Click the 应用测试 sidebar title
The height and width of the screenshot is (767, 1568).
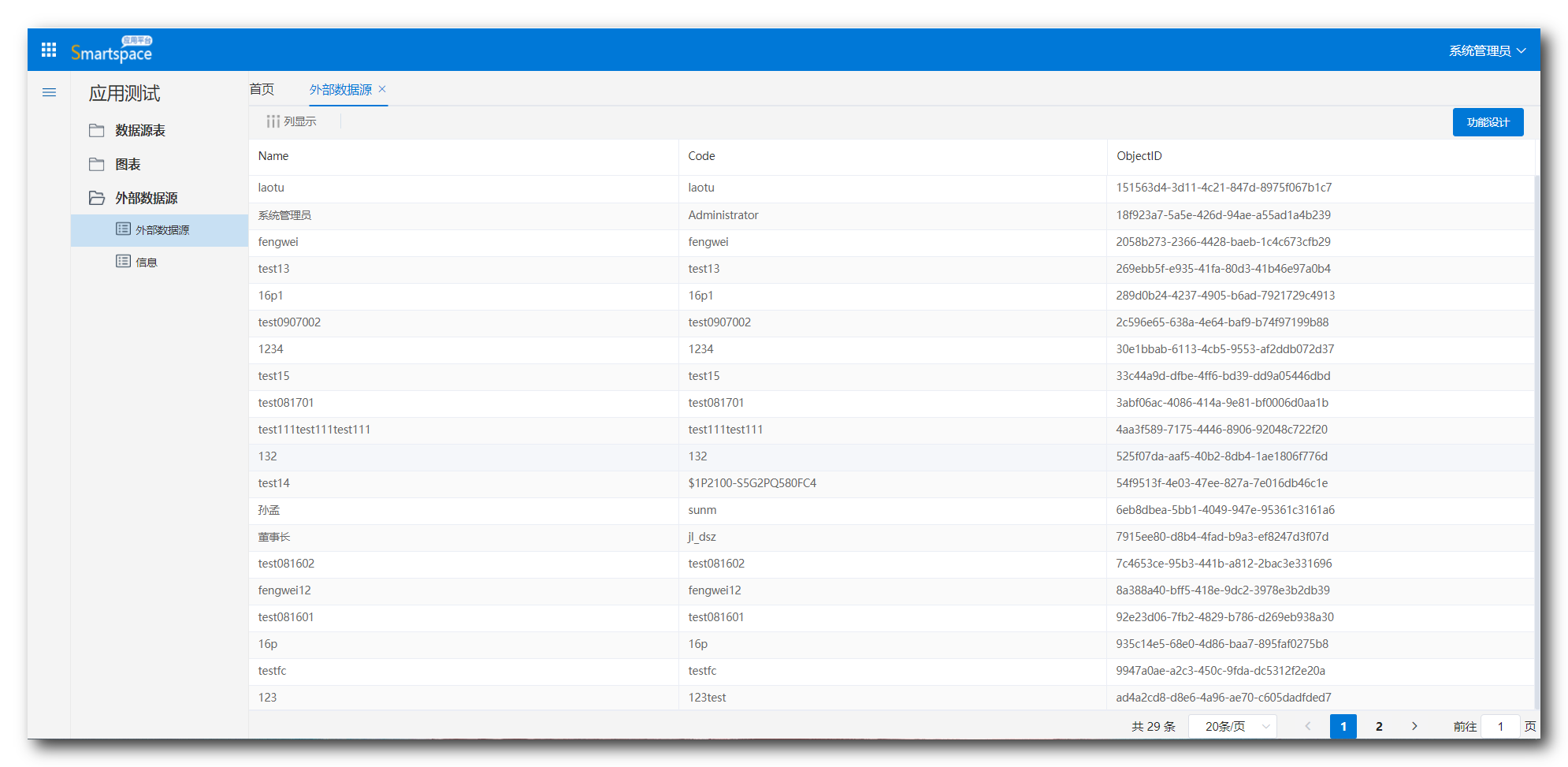(x=124, y=93)
